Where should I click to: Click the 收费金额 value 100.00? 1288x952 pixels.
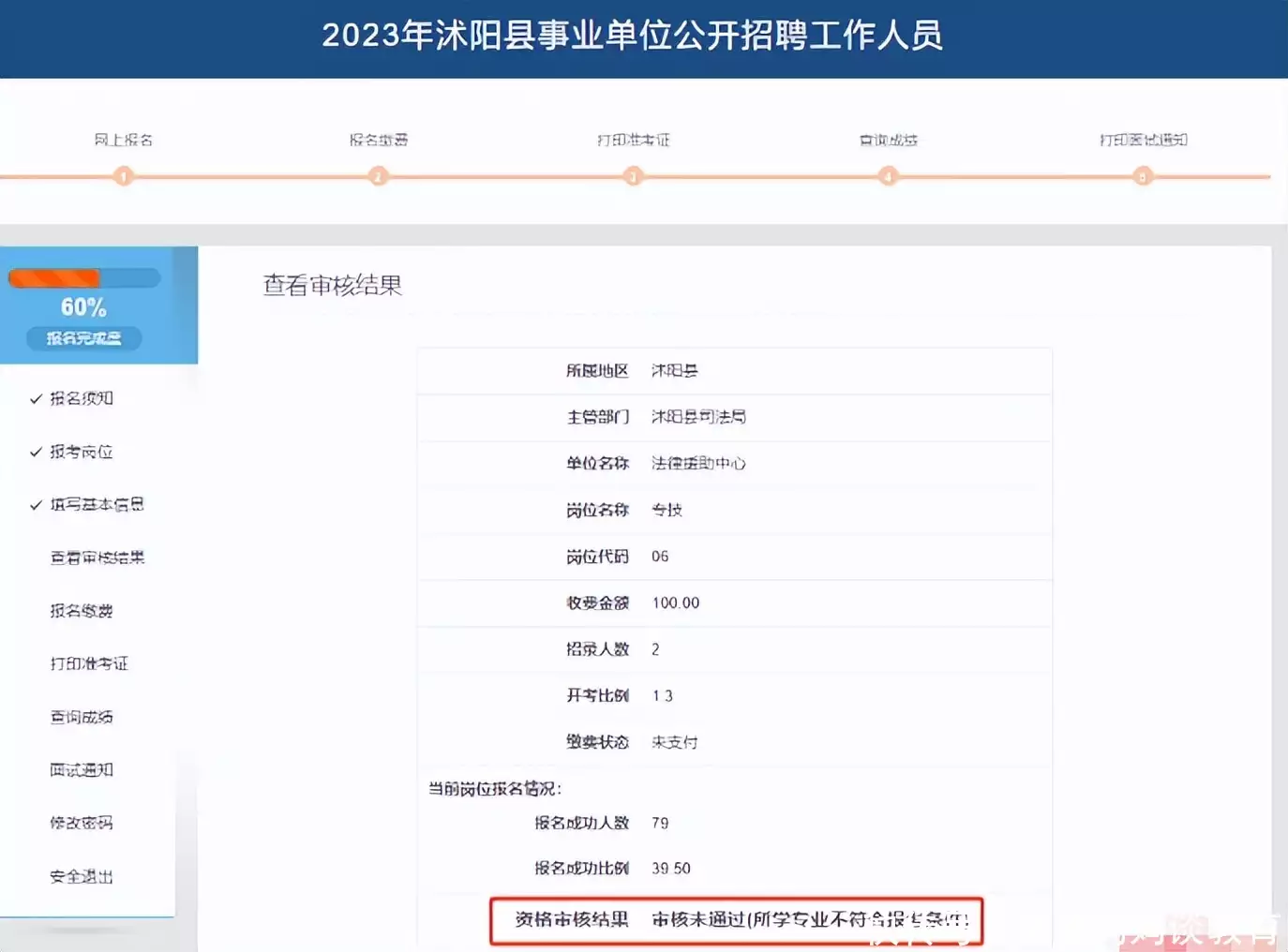(676, 602)
